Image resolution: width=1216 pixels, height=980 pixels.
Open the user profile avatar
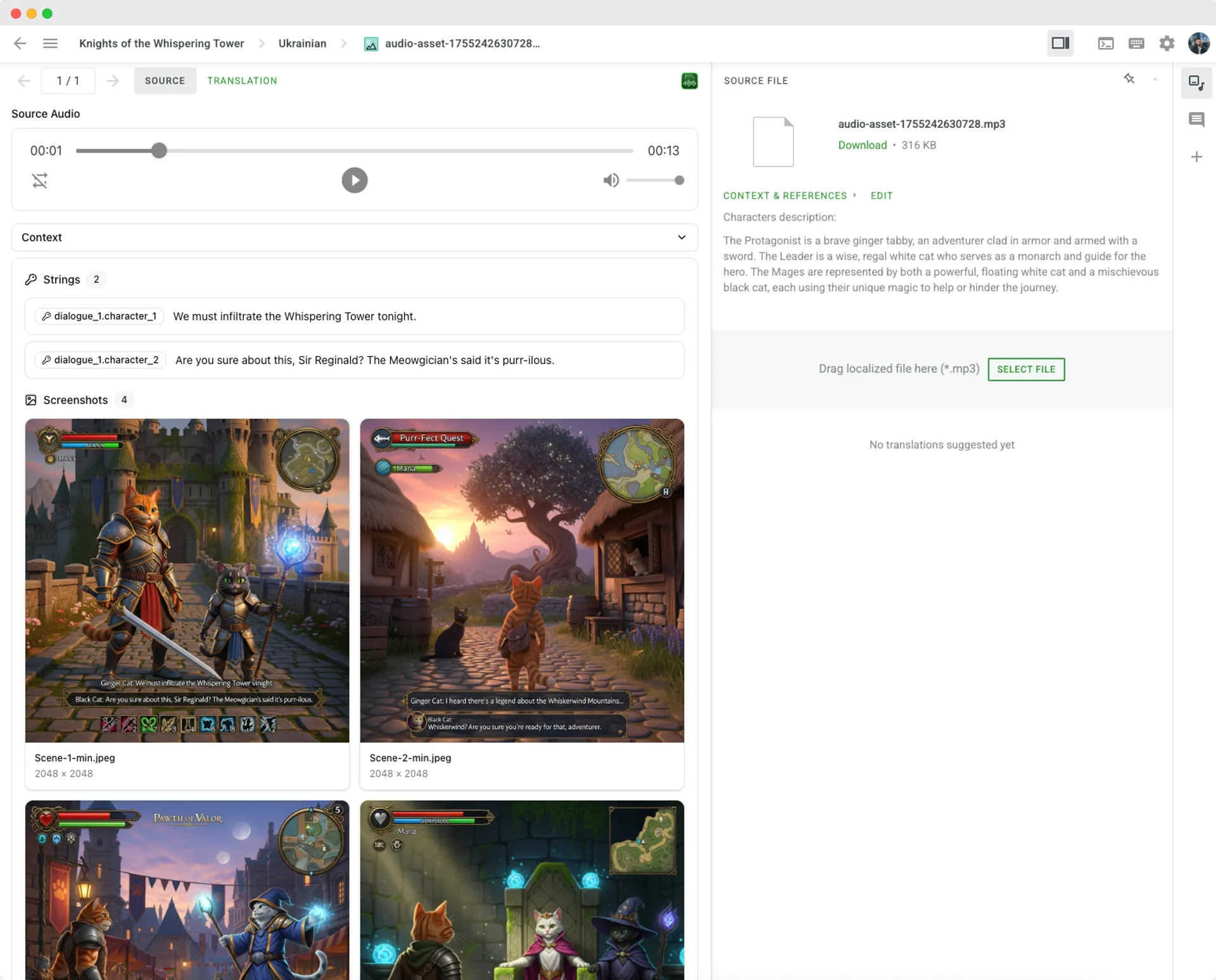click(1198, 43)
